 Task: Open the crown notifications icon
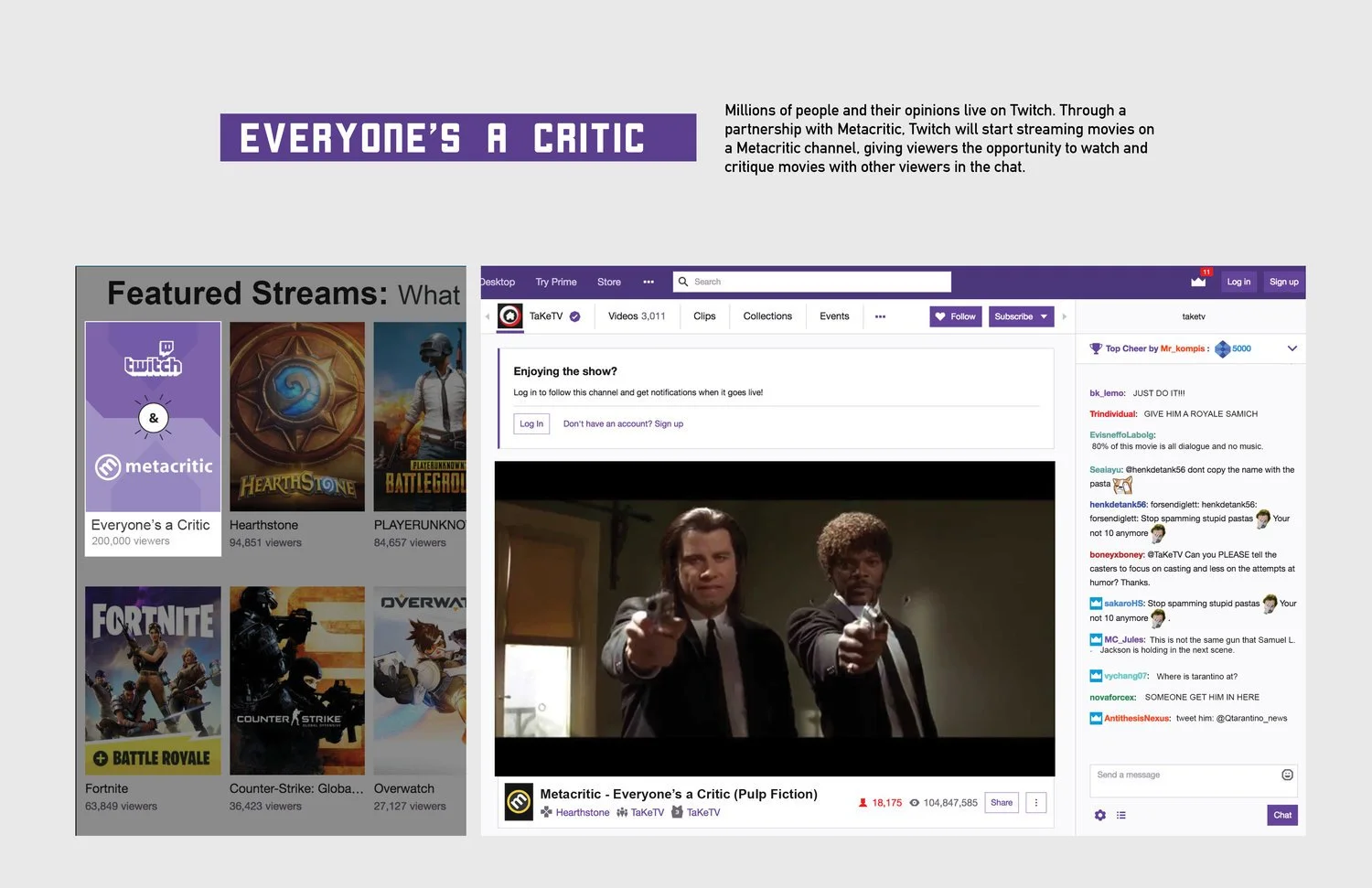pos(1198,284)
